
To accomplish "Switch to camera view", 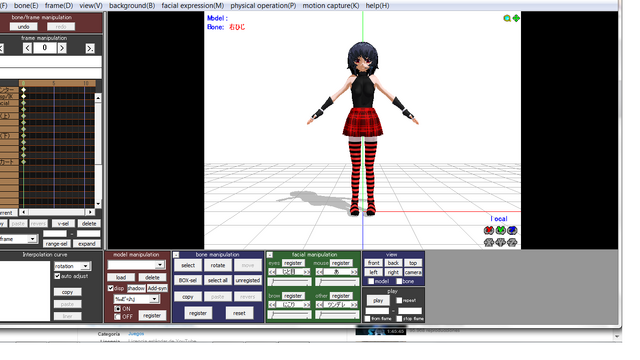I will pos(413,272).
